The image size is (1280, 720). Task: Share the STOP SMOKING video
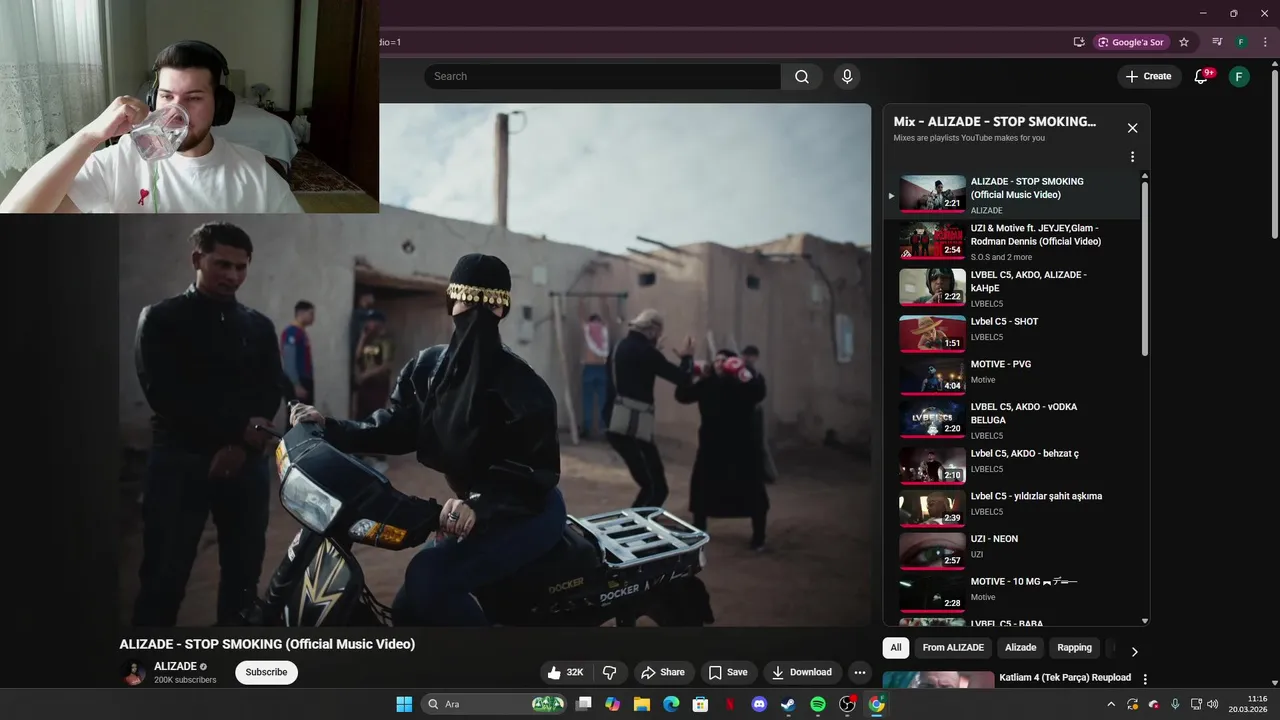point(663,672)
